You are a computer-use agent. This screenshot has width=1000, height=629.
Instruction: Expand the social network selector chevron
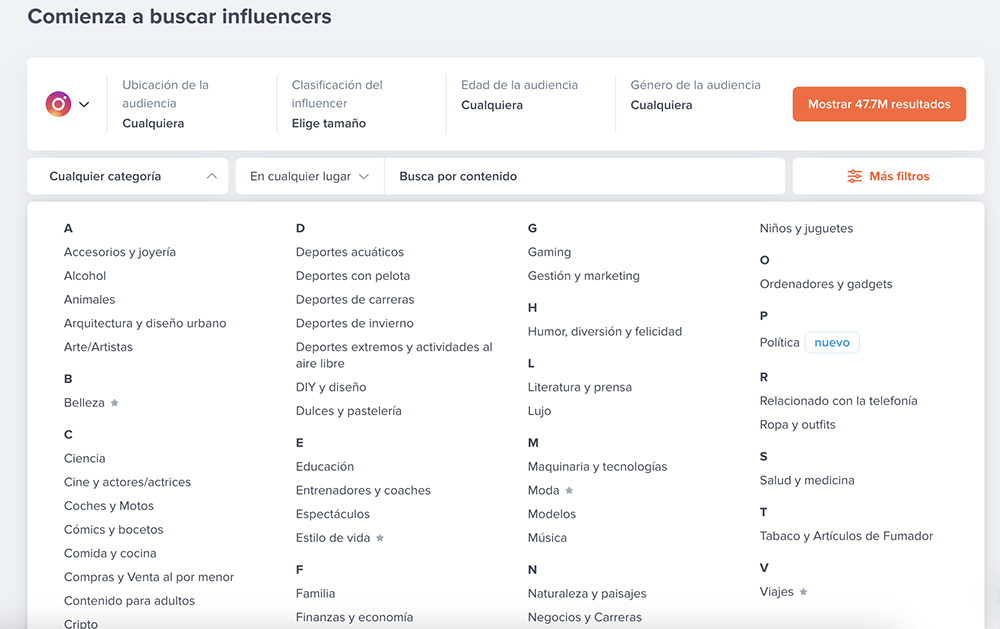click(x=84, y=104)
